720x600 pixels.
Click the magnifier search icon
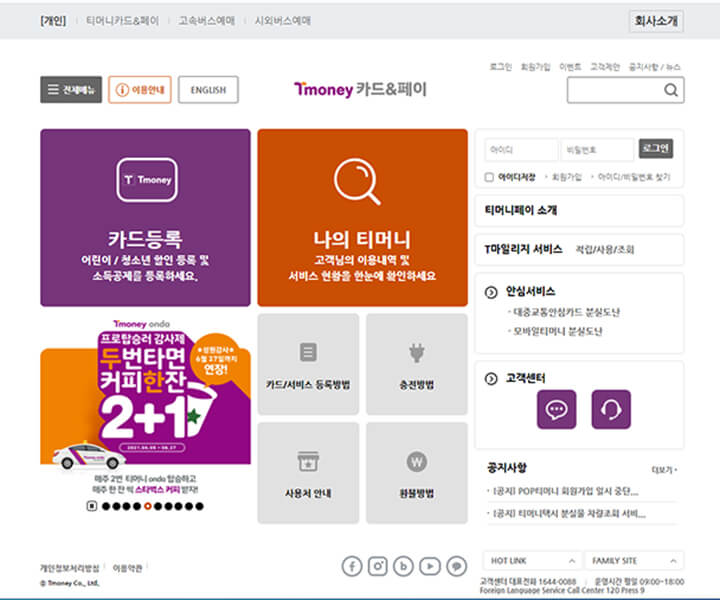[x=671, y=90]
